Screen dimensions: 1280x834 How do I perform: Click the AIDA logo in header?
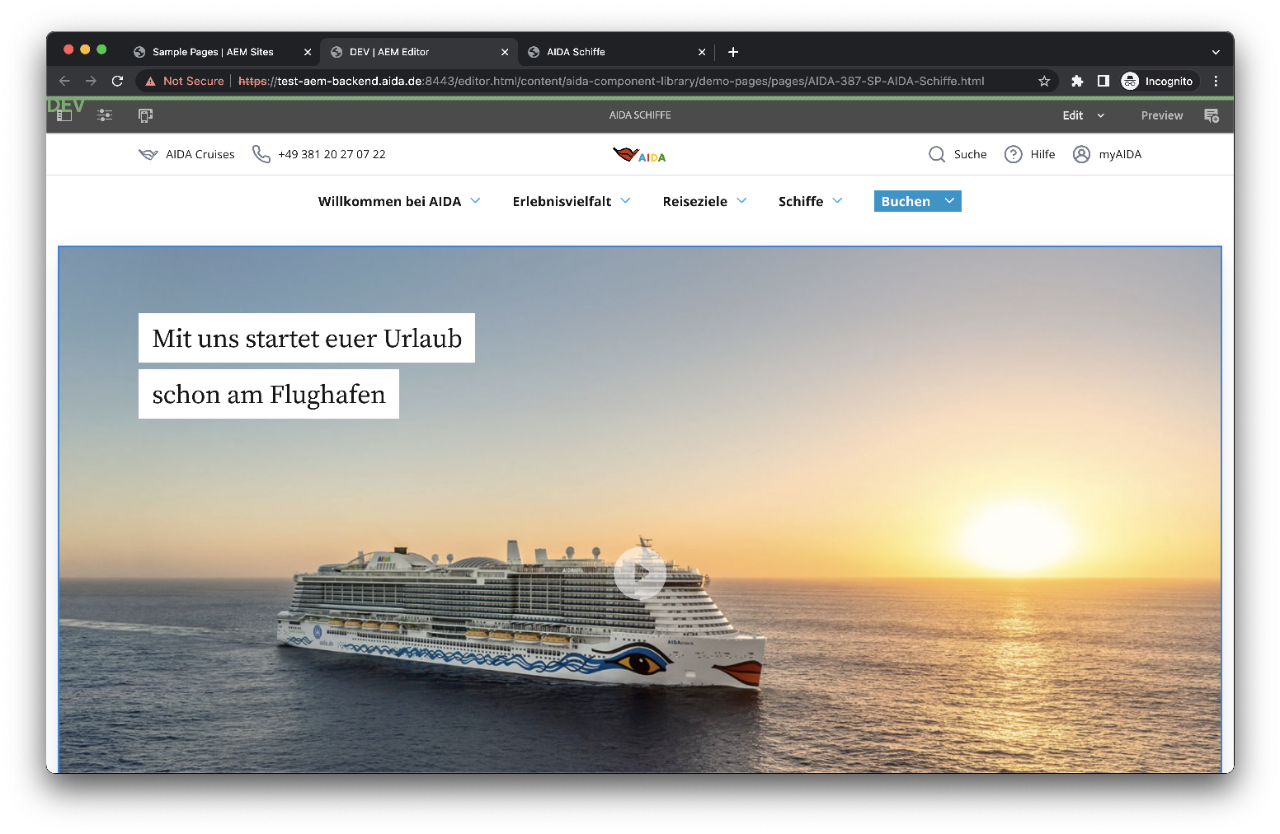point(639,154)
